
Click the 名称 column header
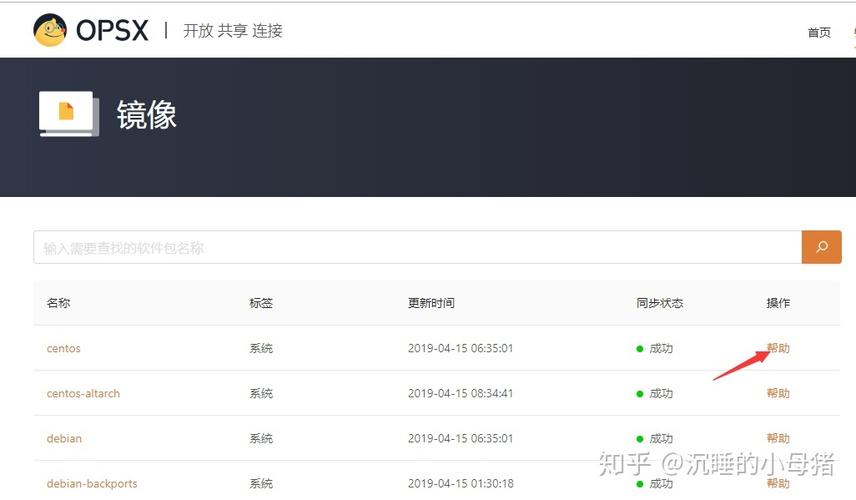tap(58, 303)
